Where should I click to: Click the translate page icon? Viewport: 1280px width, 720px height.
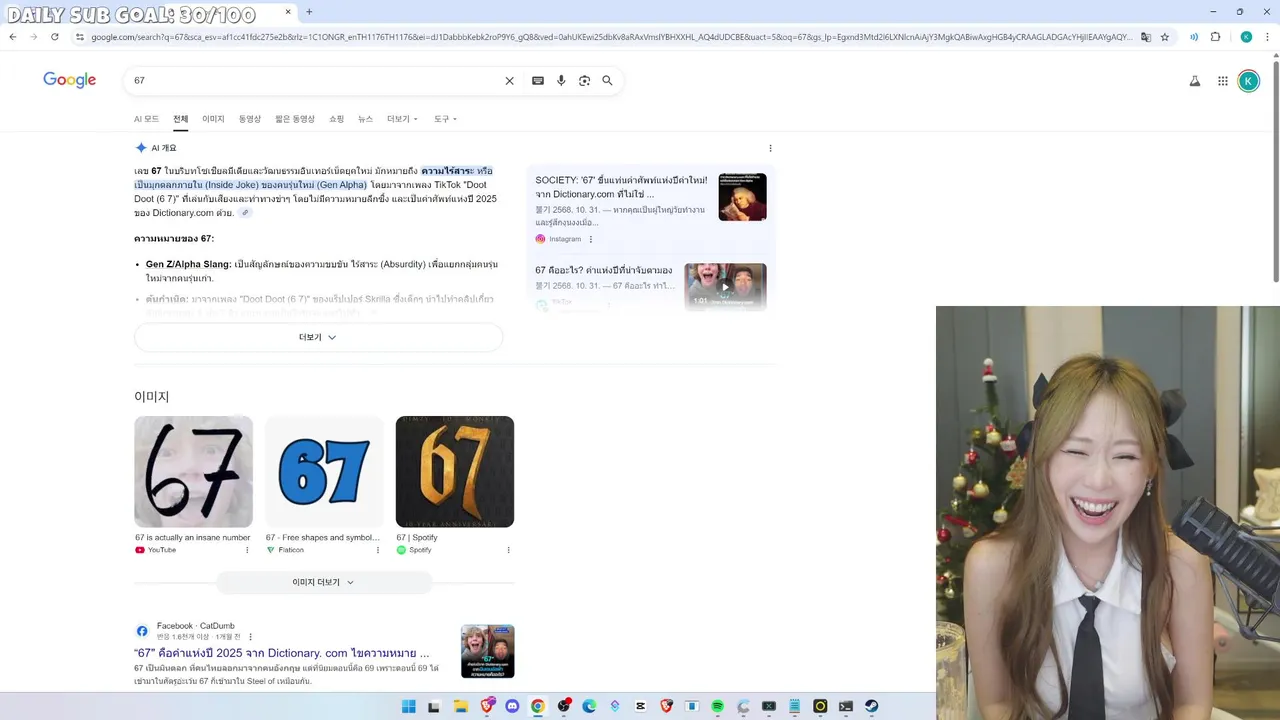(x=1146, y=37)
